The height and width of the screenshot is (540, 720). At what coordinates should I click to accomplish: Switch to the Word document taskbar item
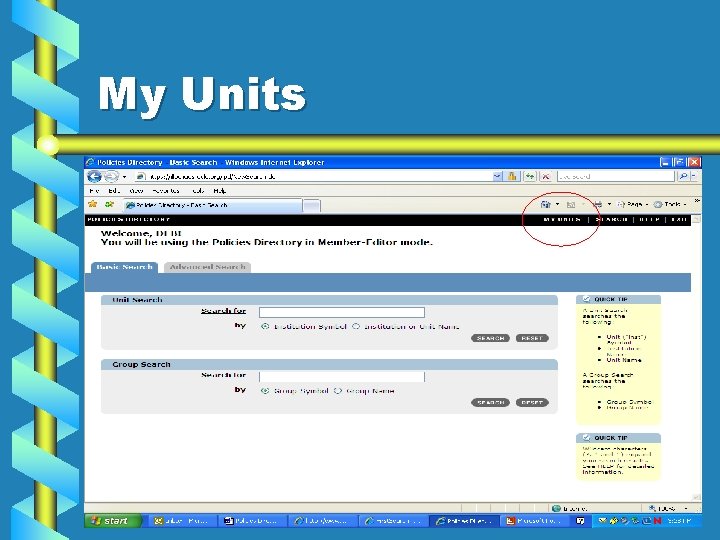tap(251, 521)
